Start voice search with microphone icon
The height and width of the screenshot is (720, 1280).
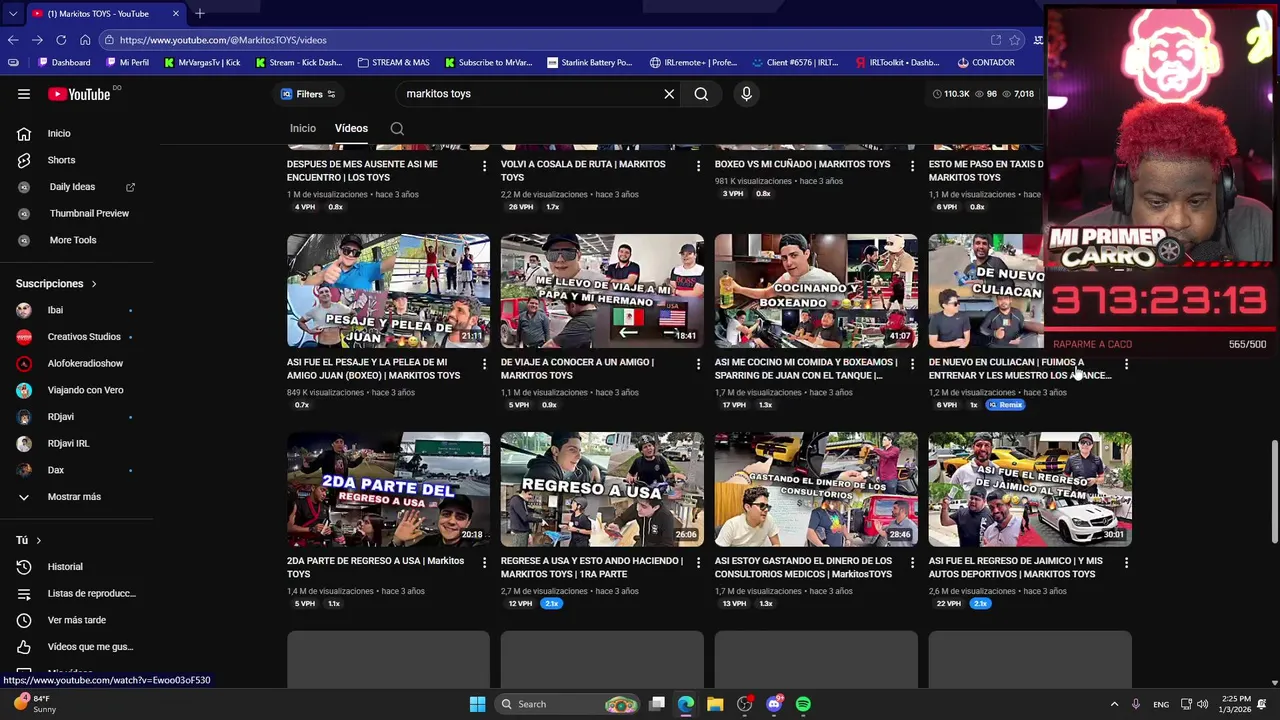[x=746, y=94]
